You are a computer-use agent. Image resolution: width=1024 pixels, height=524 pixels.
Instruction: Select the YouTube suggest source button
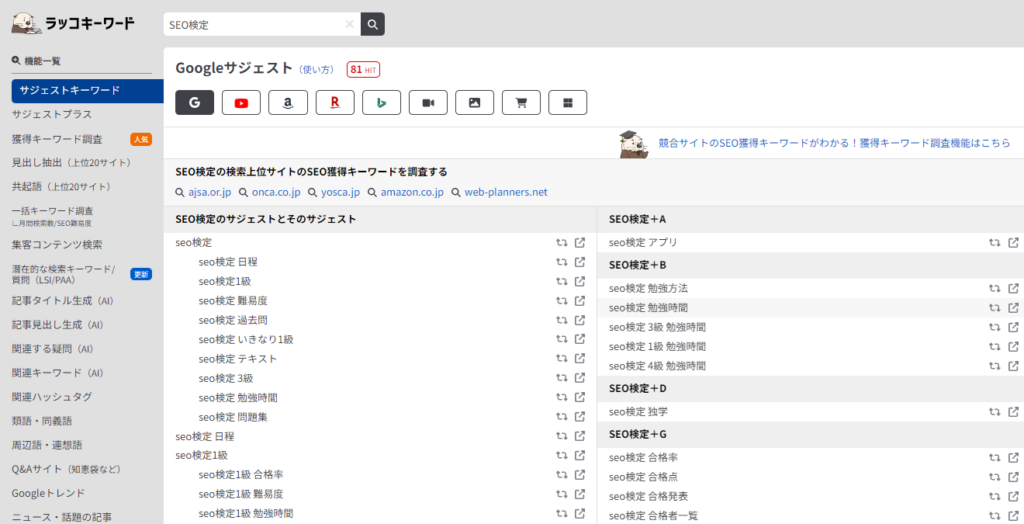click(241, 102)
